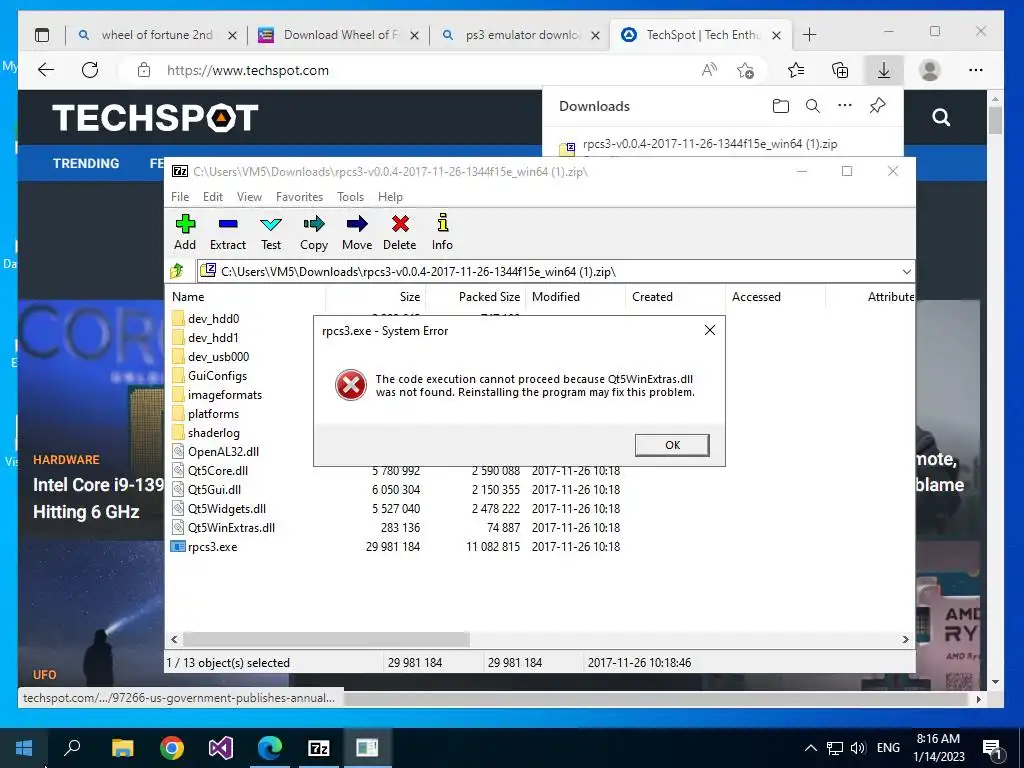This screenshot has height=768, width=1024.
Task: Add this page to favorites in Edge
Action: click(745, 70)
